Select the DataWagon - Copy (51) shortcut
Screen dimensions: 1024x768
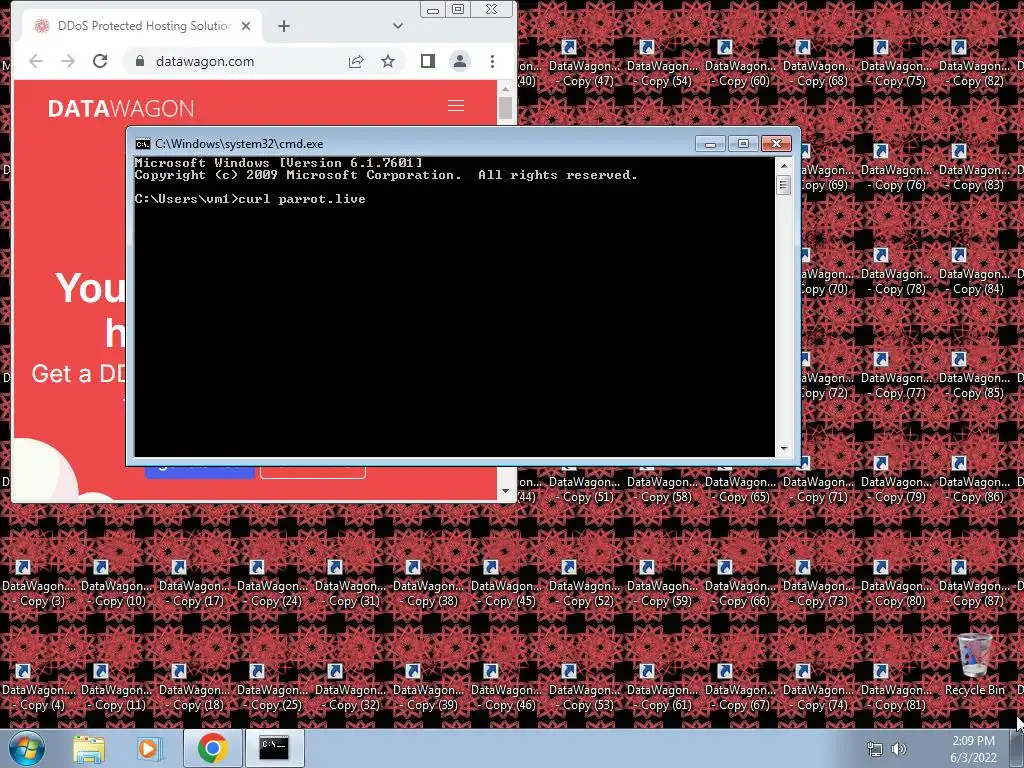(x=584, y=488)
